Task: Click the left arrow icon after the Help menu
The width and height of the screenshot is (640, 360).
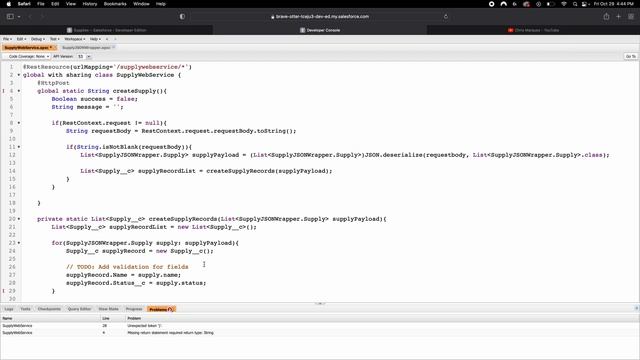Action: pyautogui.click(x=107, y=39)
